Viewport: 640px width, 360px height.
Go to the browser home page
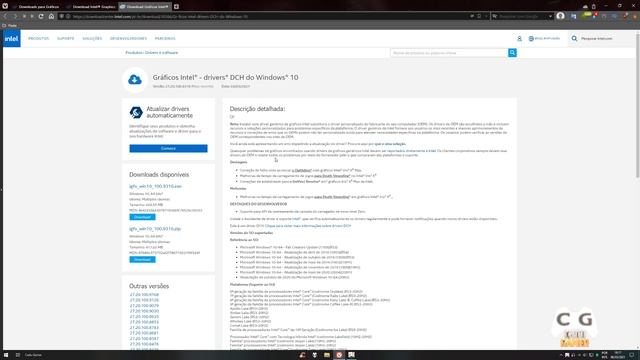(x=51, y=16)
